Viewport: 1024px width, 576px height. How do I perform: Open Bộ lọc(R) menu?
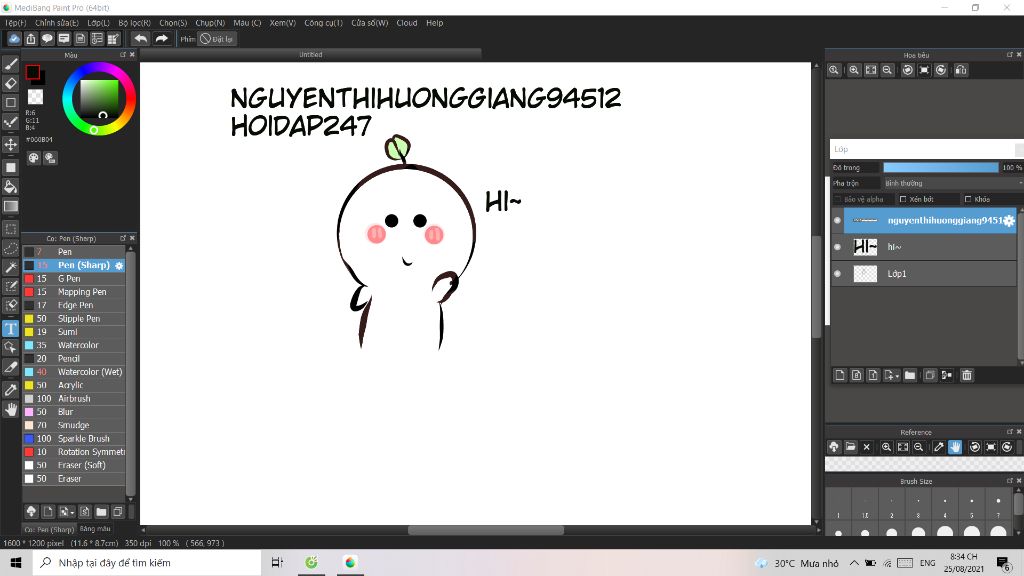135,23
